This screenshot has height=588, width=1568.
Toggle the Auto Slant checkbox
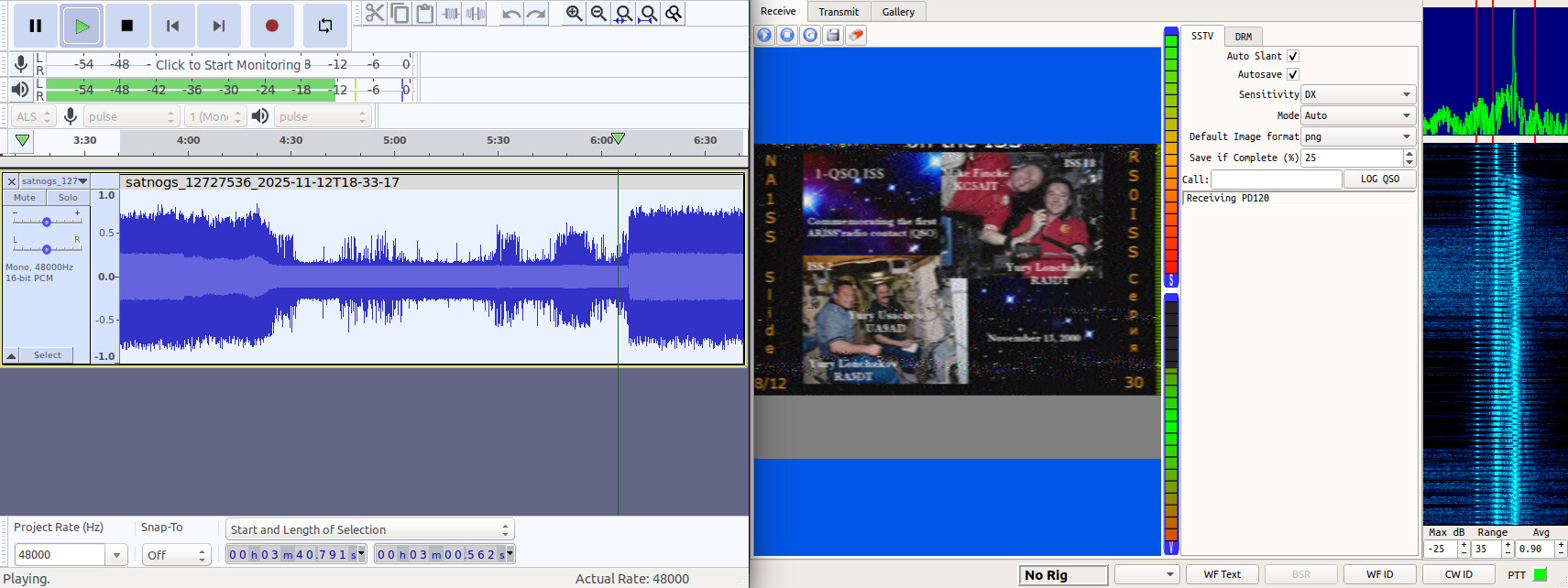pos(1292,56)
